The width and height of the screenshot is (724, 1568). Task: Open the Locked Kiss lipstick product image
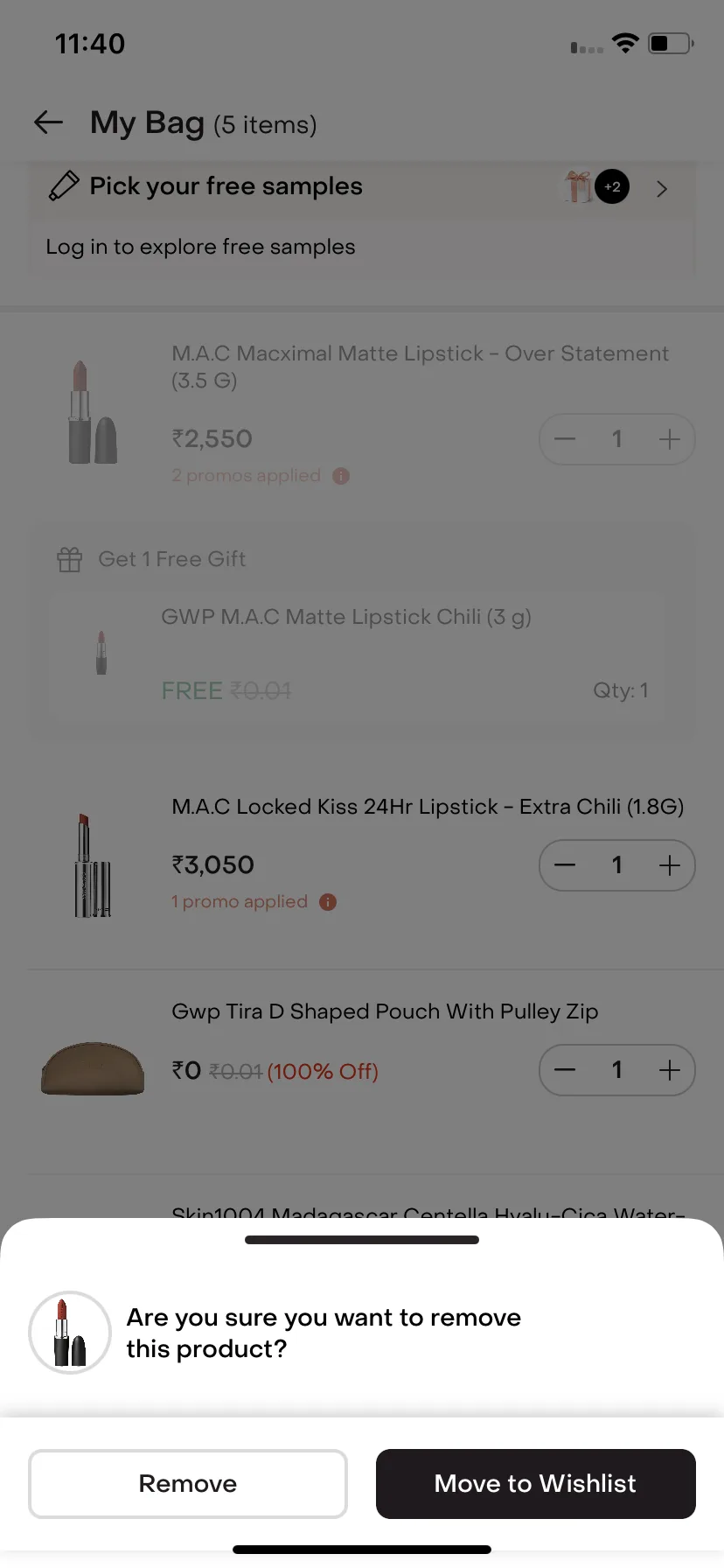click(92, 866)
